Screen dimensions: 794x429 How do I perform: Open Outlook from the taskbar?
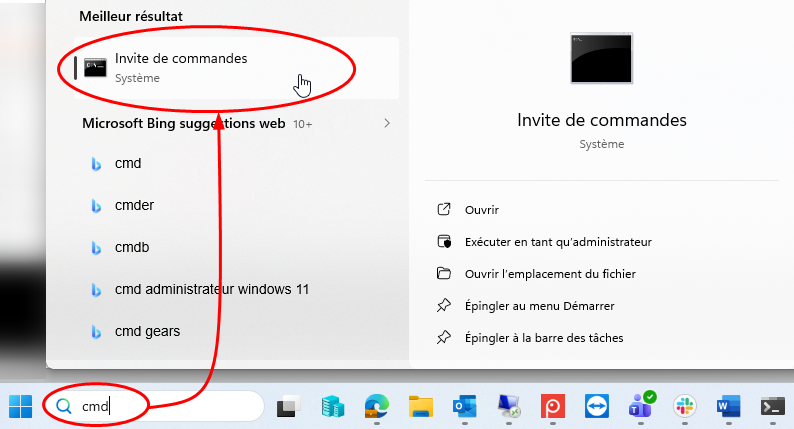(464, 406)
